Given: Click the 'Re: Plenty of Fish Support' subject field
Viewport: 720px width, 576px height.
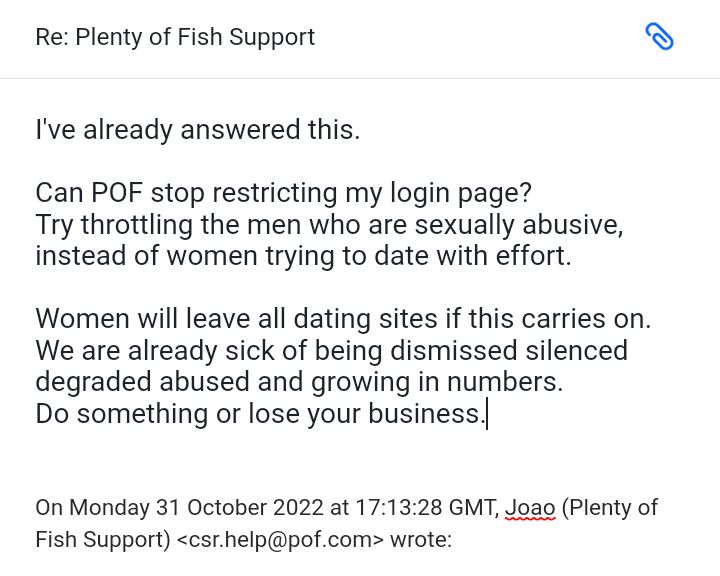Looking at the screenshot, I should pyautogui.click(x=175, y=37).
